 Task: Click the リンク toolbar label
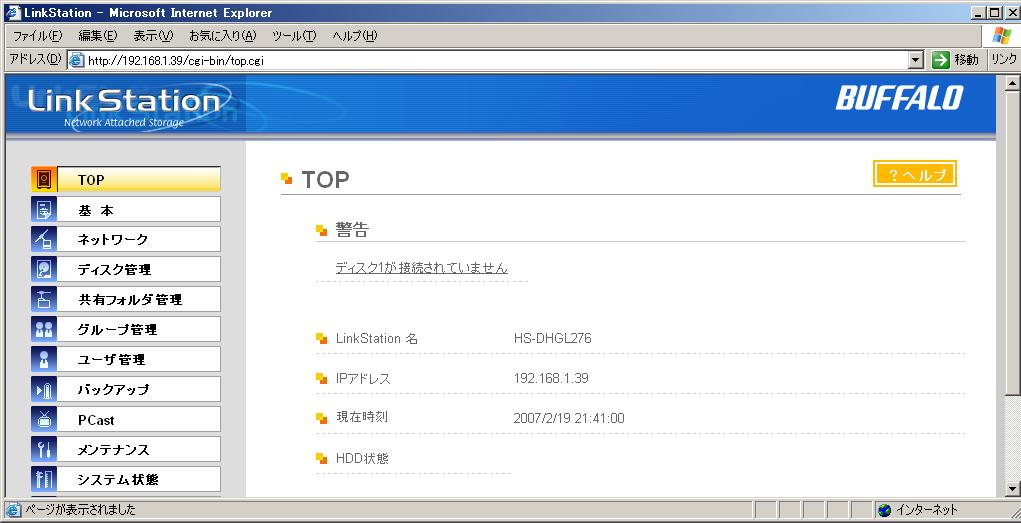1003,60
